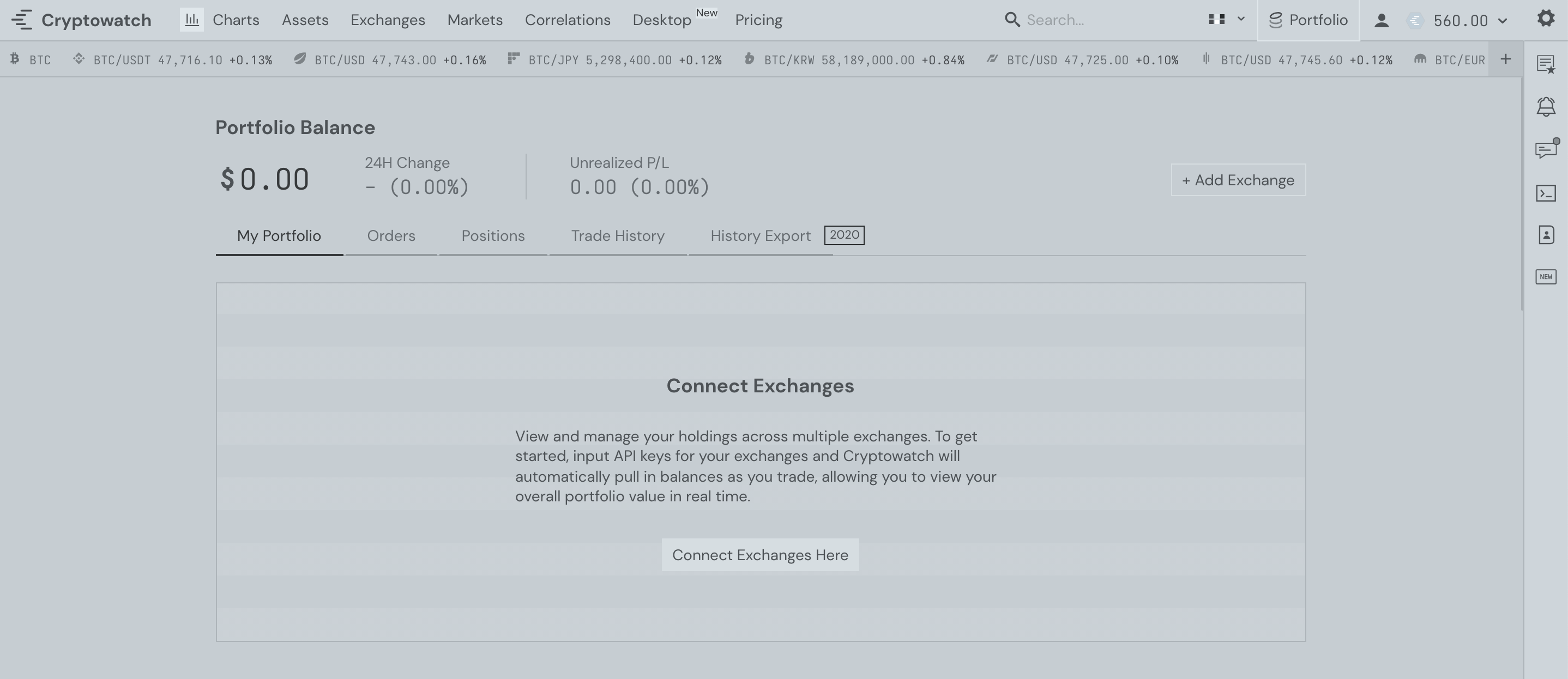Screen dimensions: 1568x679
Task: Open the user account icon
Action: 1381,21
